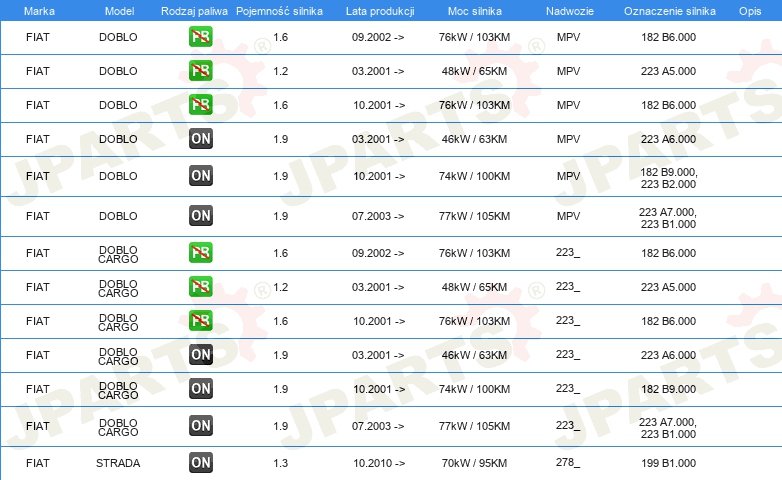Click diesel ON icon in the Strada row
782x480 pixels.
[200, 463]
